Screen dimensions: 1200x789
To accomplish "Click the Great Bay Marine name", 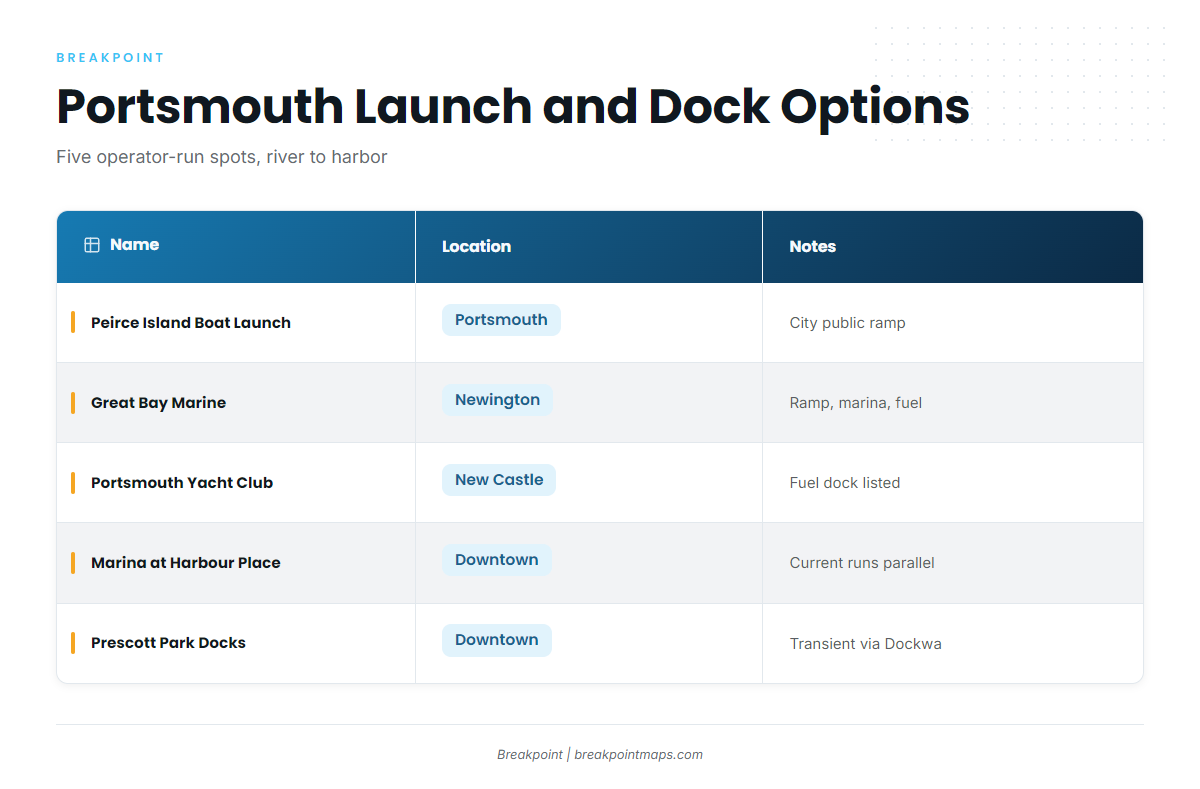I will [x=158, y=403].
